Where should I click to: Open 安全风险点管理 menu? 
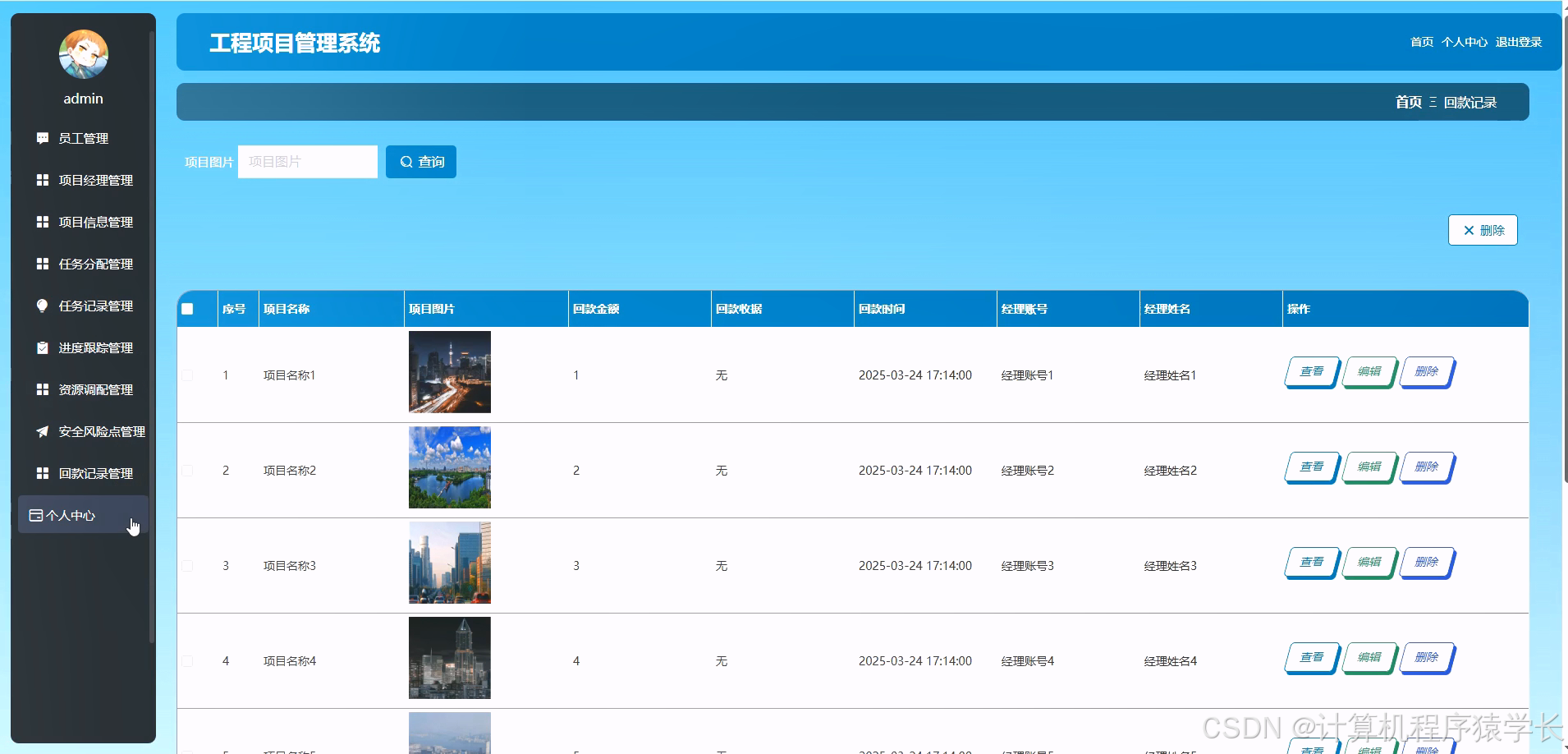(83, 431)
